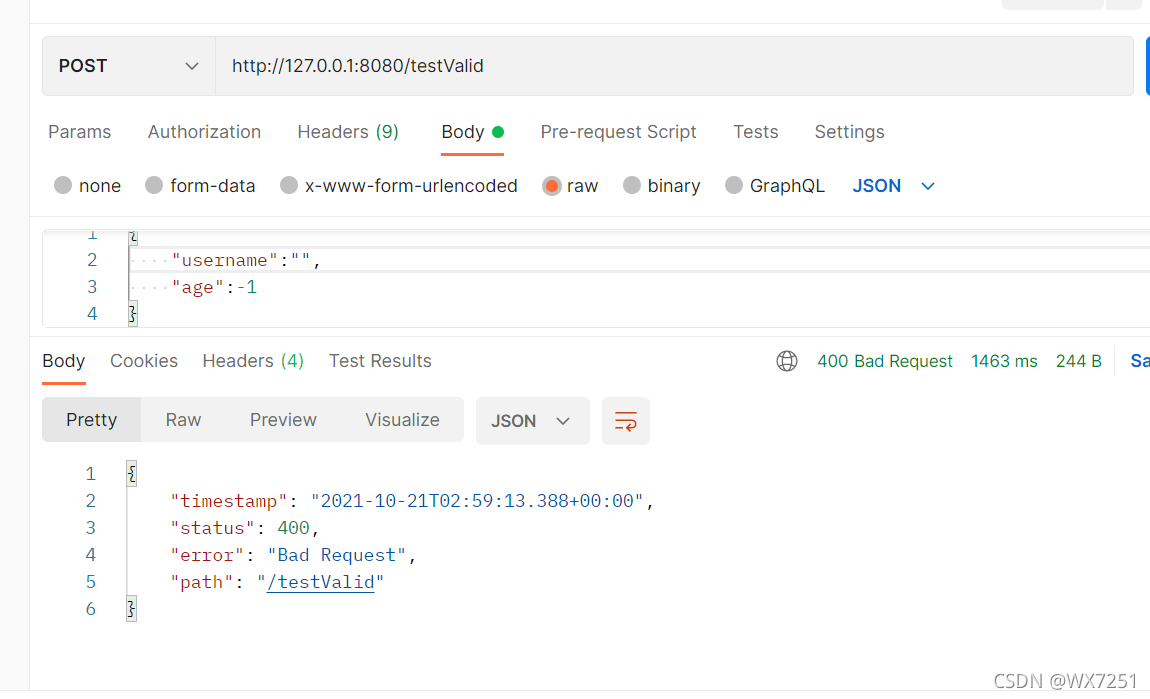The height and width of the screenshot is (699, 1150).
Task: Choose GraphQL body type
Action: coord(734,186)
